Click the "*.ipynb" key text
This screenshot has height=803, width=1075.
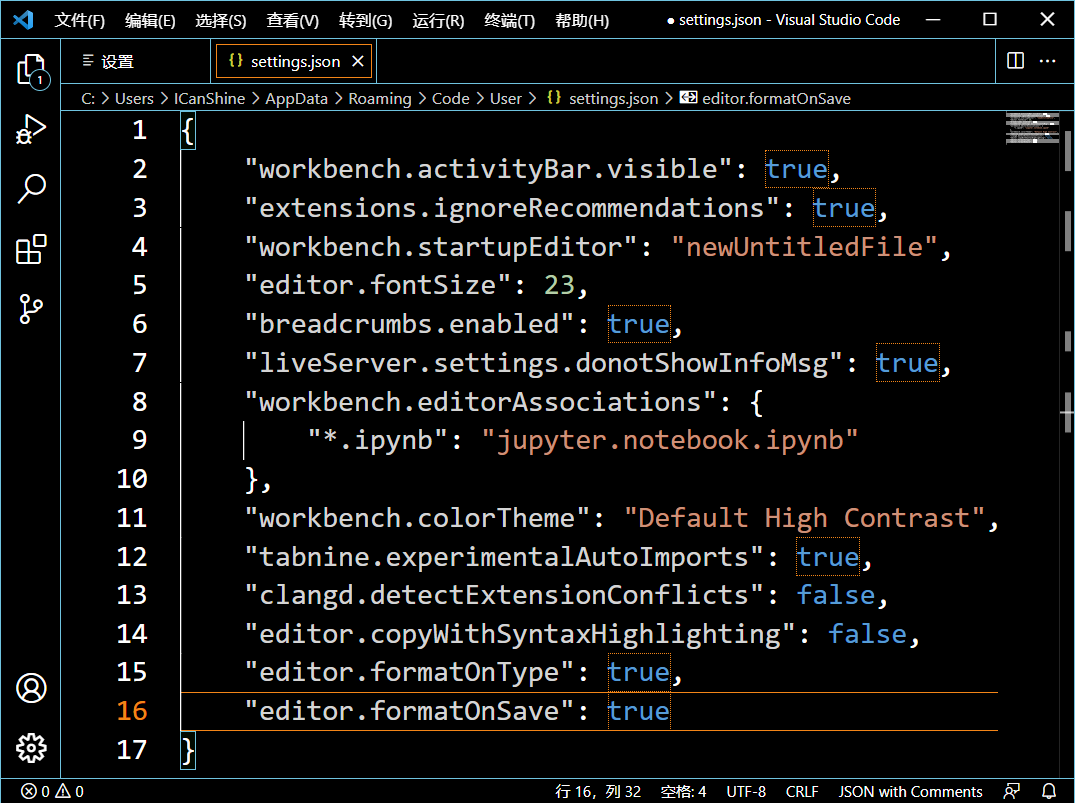[x=378, y=440]
